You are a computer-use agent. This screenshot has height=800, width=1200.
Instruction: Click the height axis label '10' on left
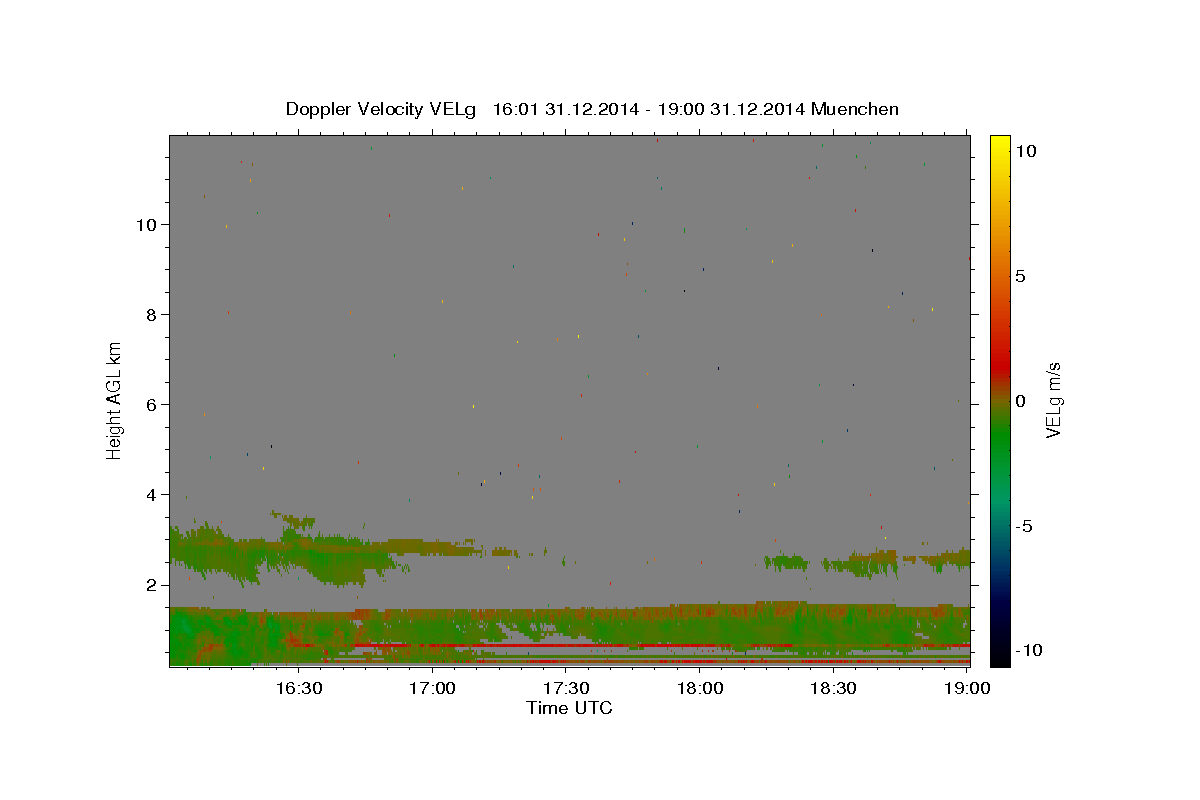click(x=149, y=225)
